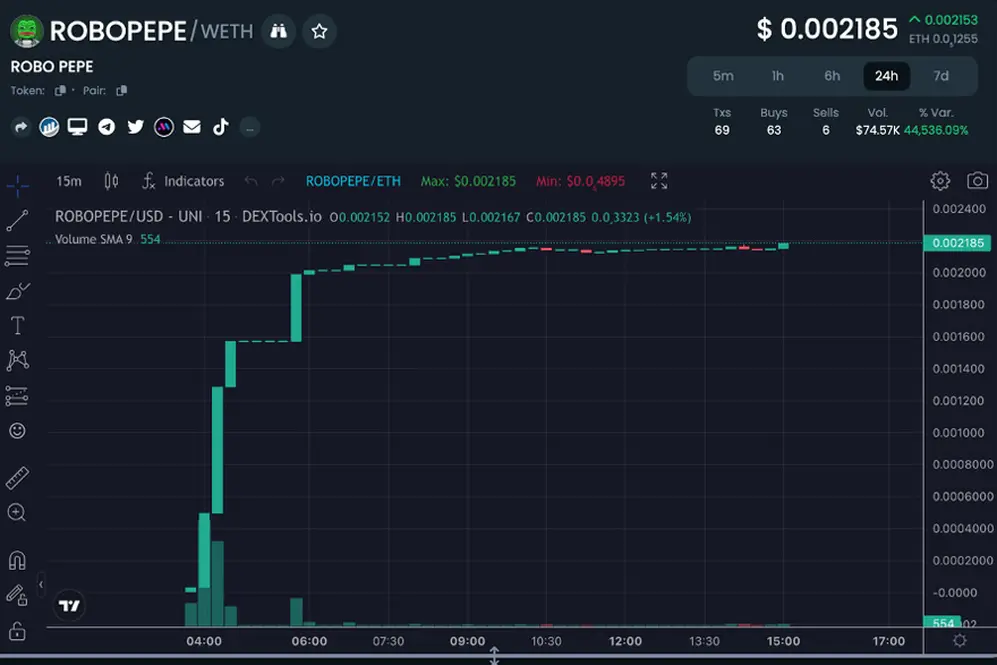Select the Fib retracement tool
The width and height of the screenshot is (997, 665).
[17, 256]
